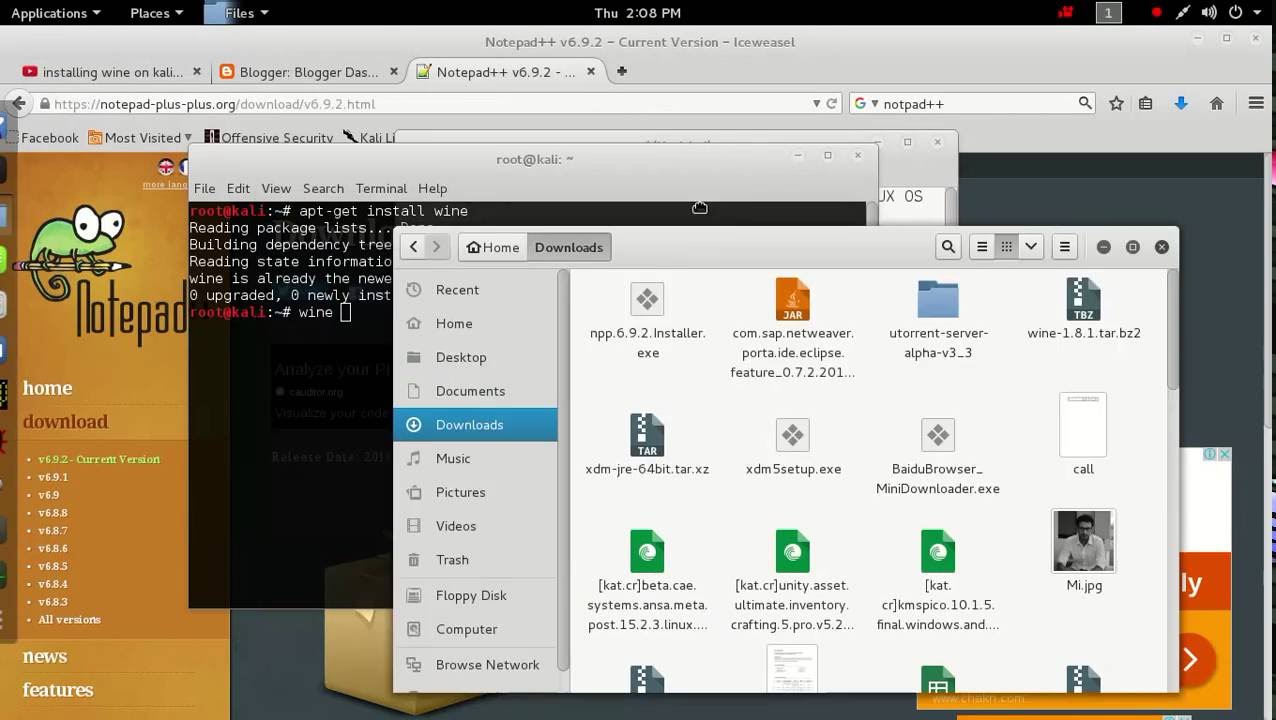
Task: Select Downloads in the Files sidebar
Action: (x=475, y=425)
